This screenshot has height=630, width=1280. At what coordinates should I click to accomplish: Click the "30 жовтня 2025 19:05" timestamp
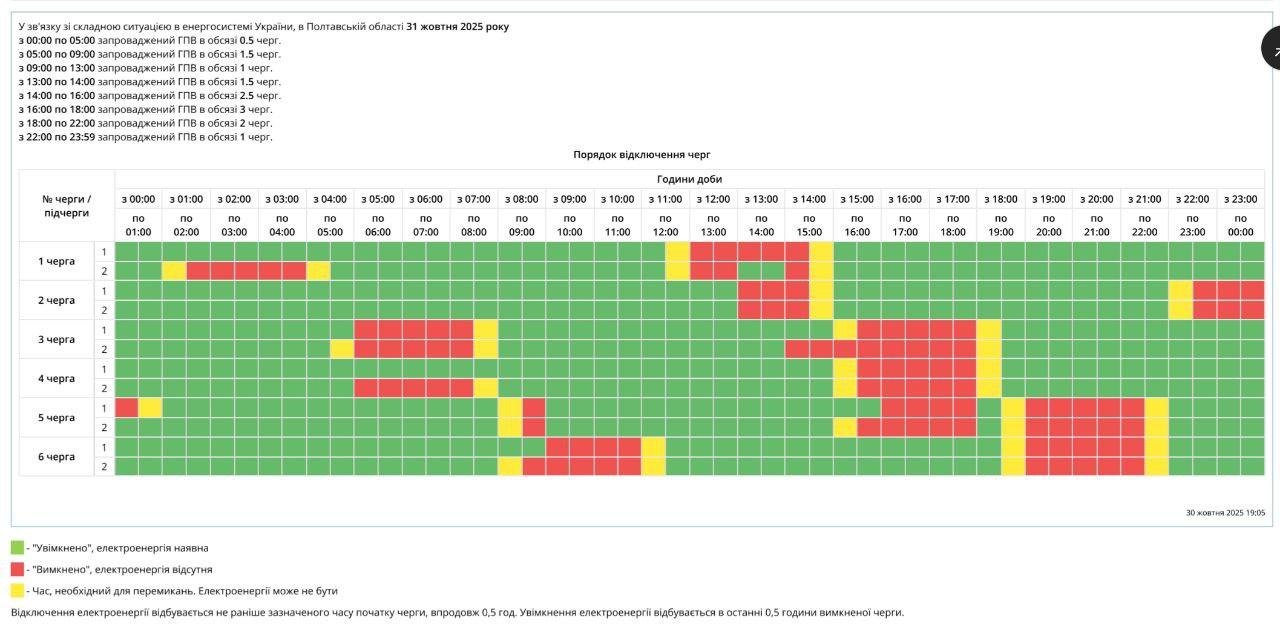pyautogui.click(x=1225, y=512)
